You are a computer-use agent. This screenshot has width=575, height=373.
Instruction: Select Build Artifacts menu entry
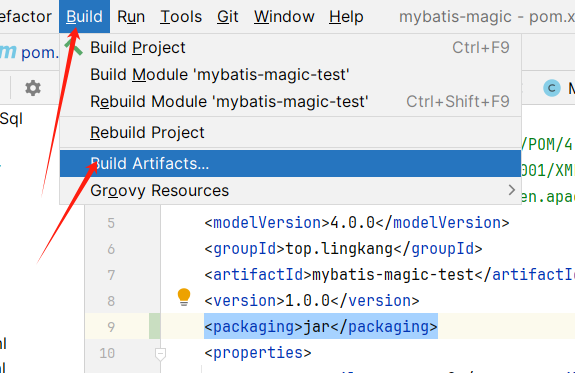(x=290, y=164)
